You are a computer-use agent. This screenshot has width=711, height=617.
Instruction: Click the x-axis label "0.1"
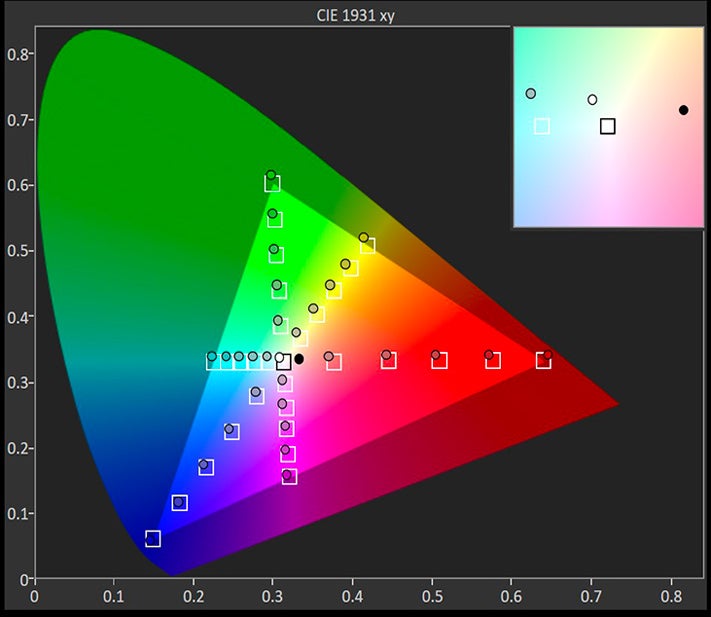[113, 597]
